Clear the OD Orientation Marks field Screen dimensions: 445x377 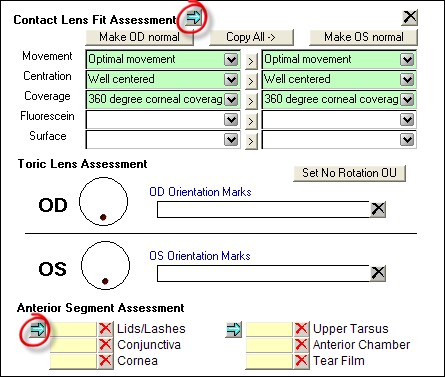click(378, 209)
